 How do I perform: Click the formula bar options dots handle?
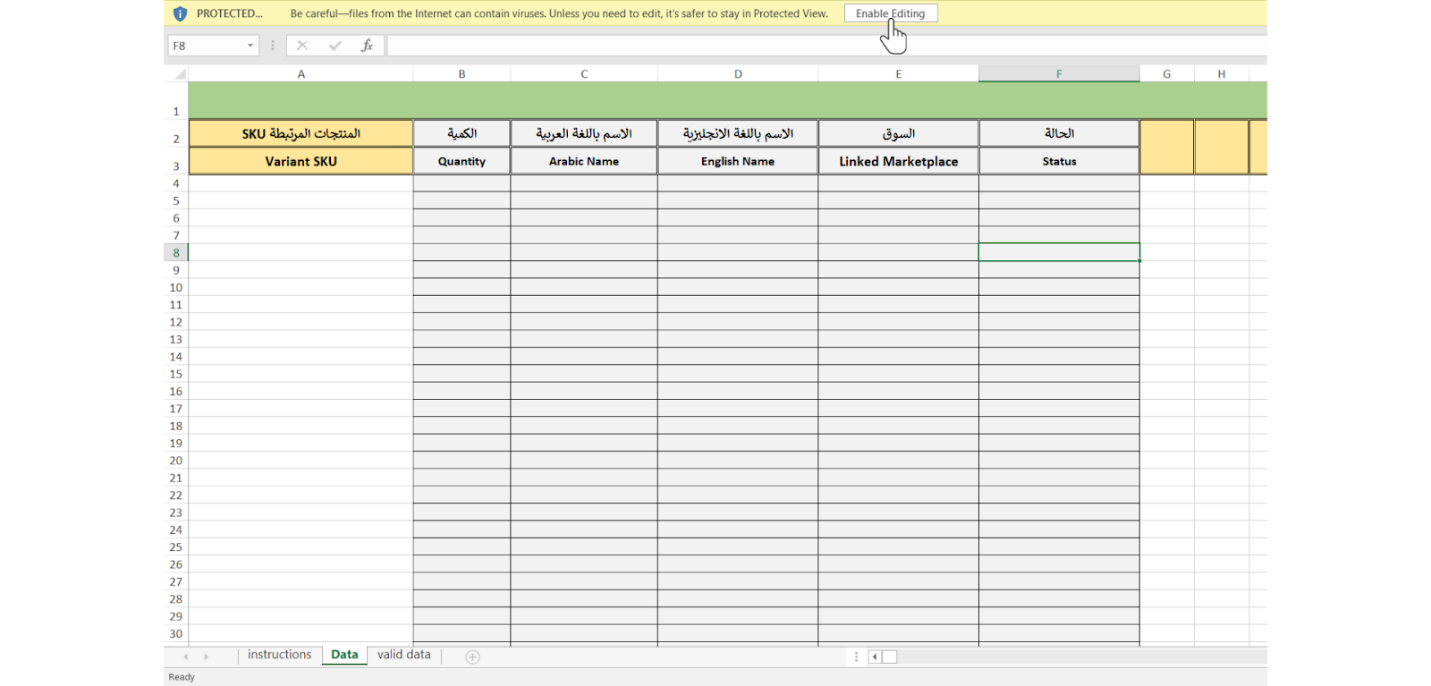point(273,46)
